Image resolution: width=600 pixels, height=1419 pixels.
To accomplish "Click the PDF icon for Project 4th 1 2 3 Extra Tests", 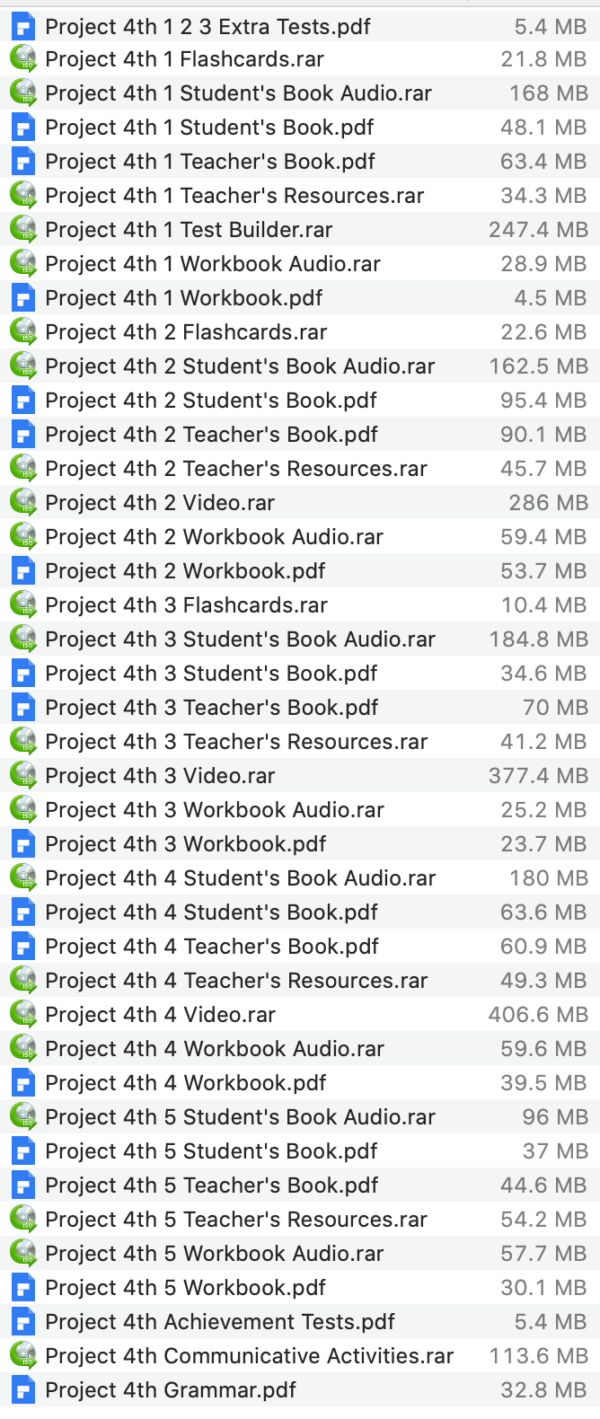I will pyautogui.click(x=22, y=26).
